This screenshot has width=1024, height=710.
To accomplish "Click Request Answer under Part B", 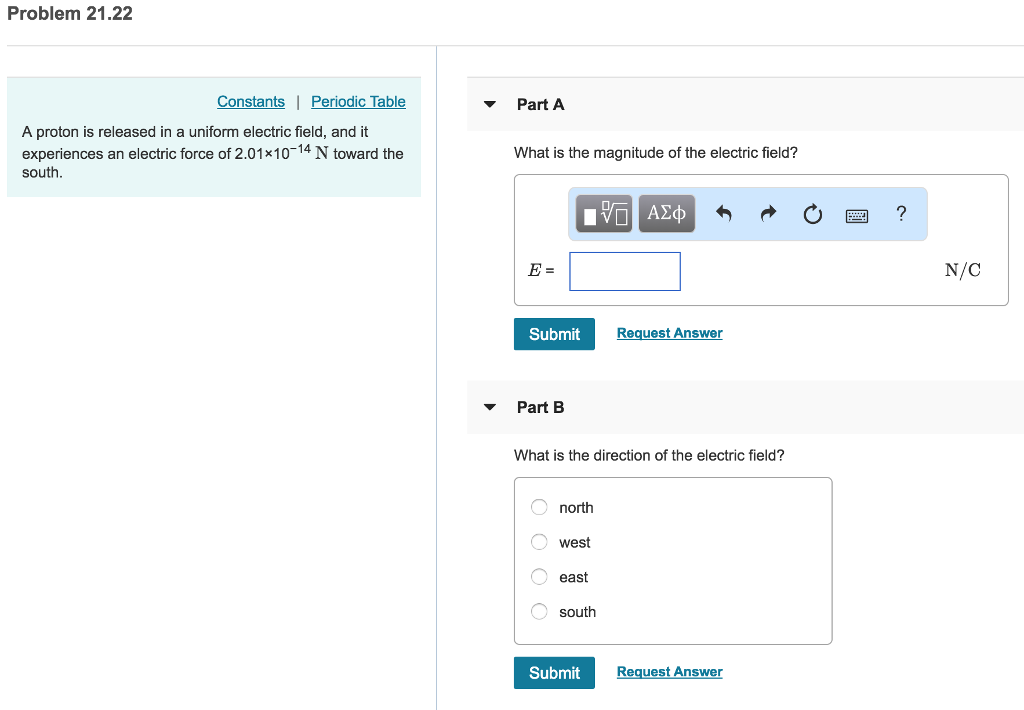I will point(669,671).
